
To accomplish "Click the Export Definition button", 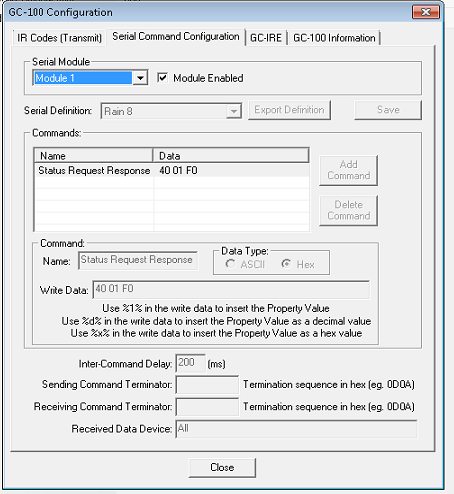I will coord(289,110).
